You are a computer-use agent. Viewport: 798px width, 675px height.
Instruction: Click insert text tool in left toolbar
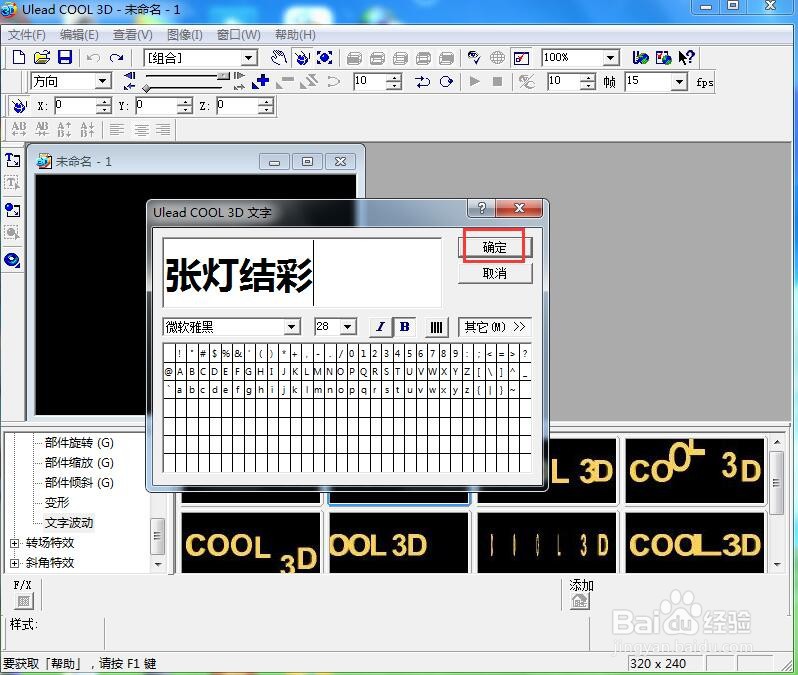(x=12, y=160)
